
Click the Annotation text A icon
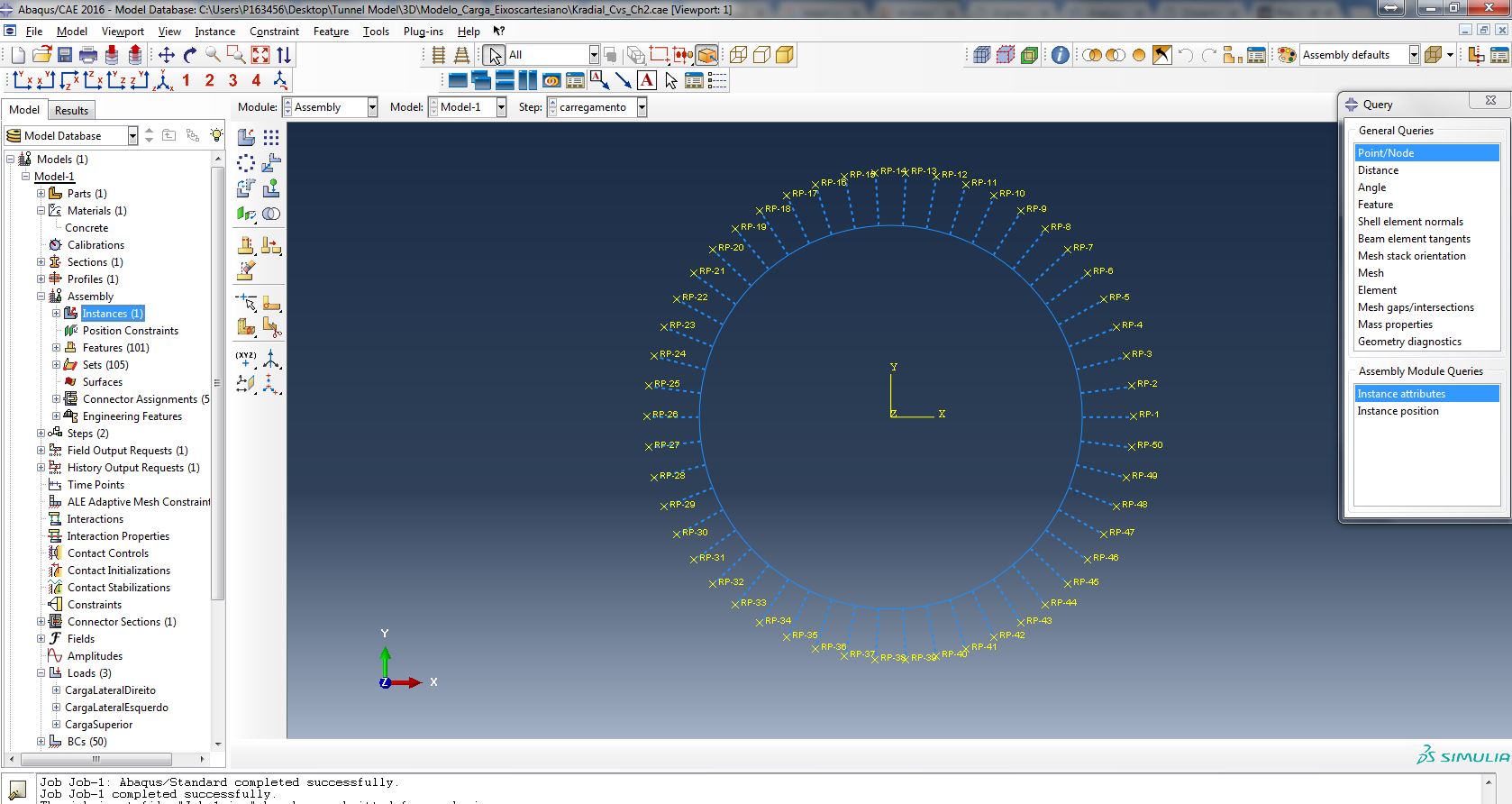click(x=647, y=80)
